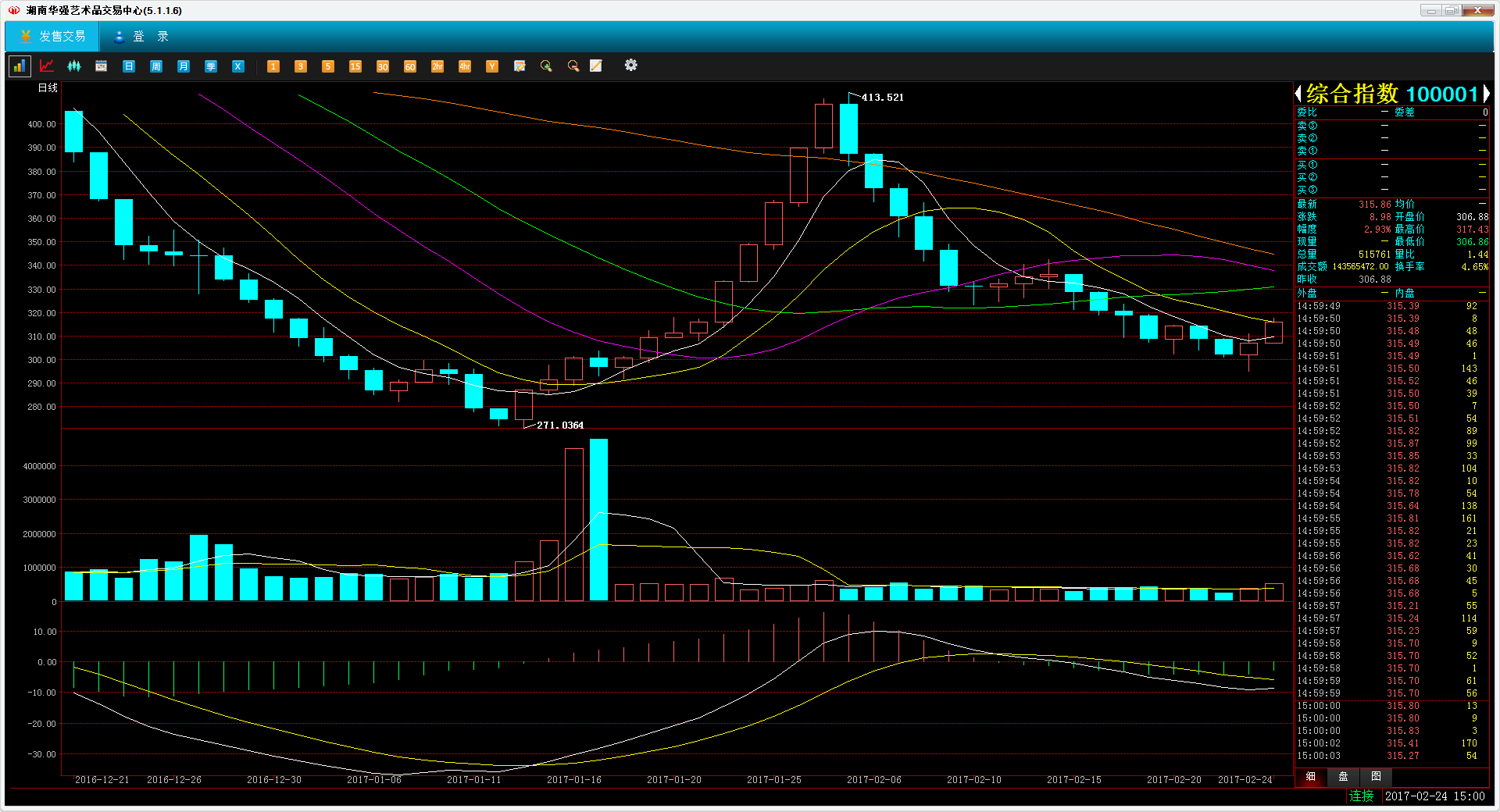
Task: Click the 总量 value 515761
Action: (1374, 255)
